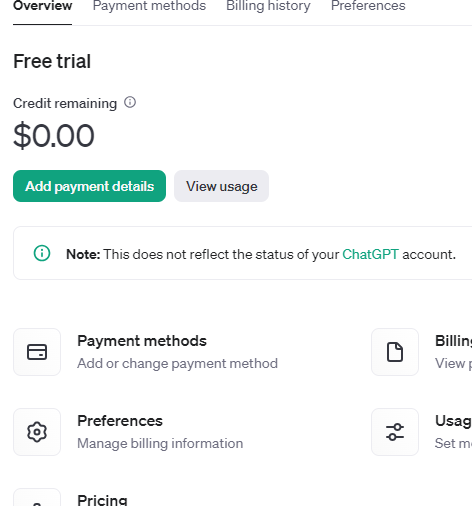The image size is (472, 506).
Task: Click the Add payment details button
Action: tap(89, 186)
